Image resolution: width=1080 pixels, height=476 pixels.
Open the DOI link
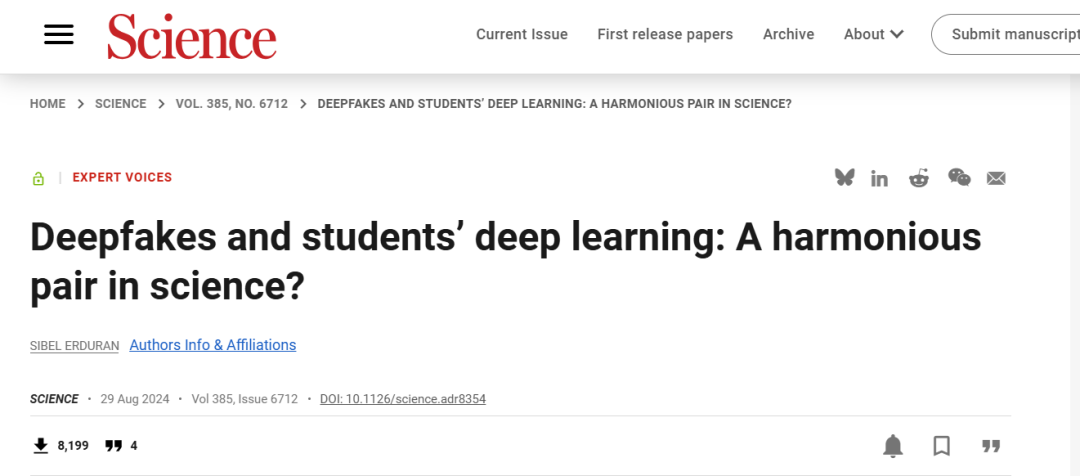(x=403, y=399)
